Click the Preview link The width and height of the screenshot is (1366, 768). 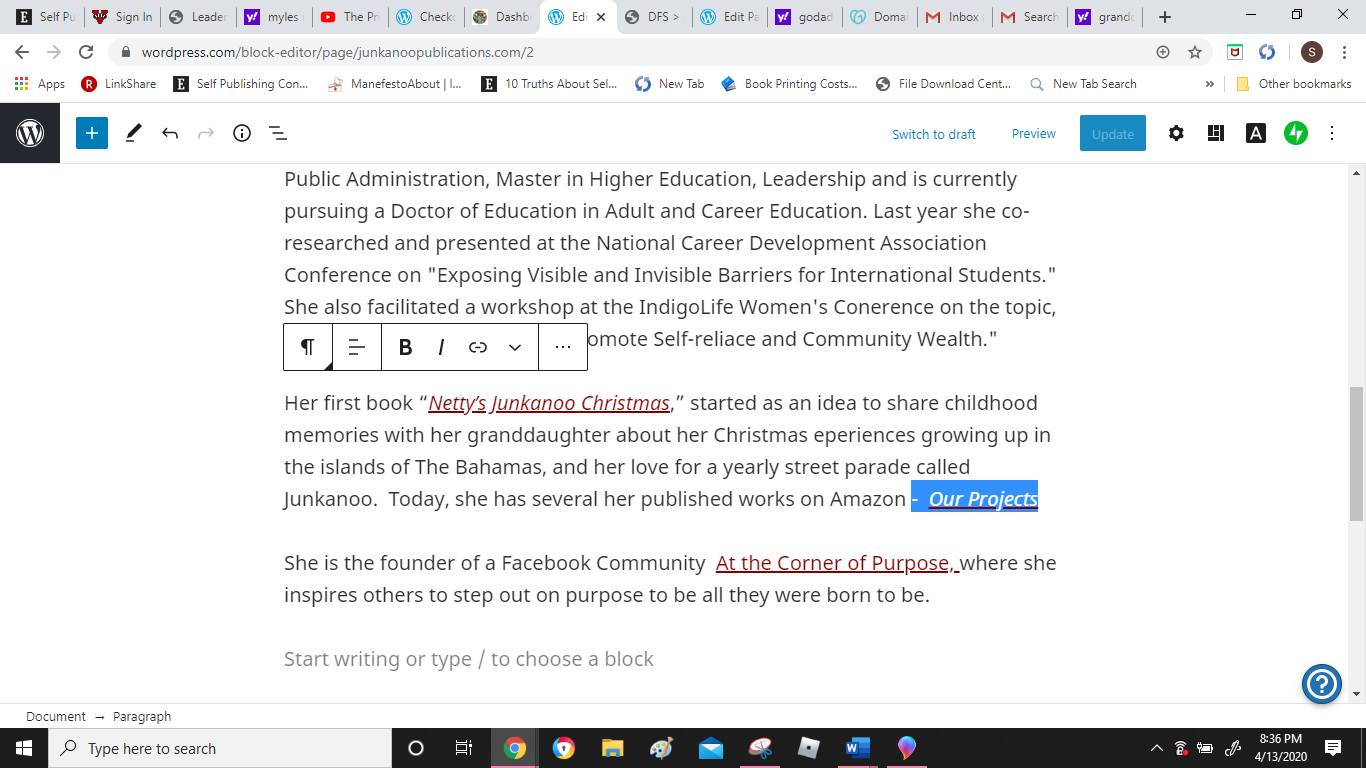[1033, 133]
